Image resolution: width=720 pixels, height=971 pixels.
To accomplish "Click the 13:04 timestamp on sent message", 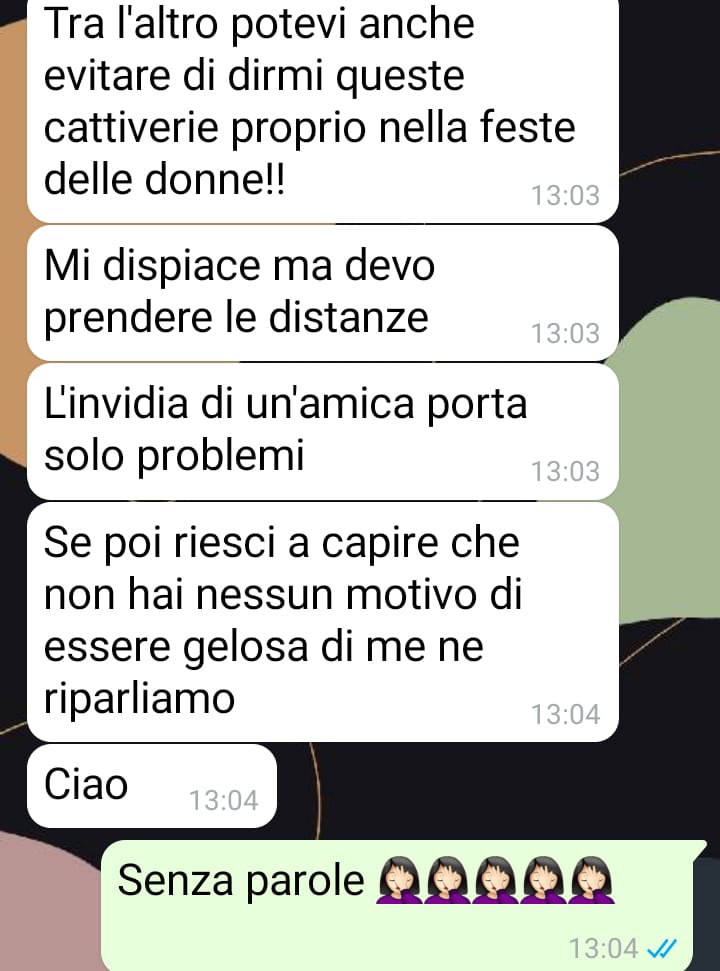I will pos(604,948).
